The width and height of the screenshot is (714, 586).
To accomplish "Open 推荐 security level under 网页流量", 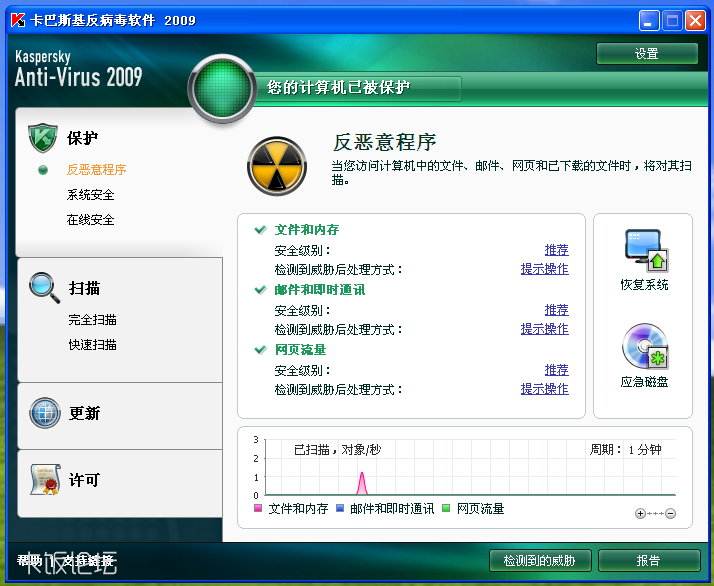I will 556,370.
